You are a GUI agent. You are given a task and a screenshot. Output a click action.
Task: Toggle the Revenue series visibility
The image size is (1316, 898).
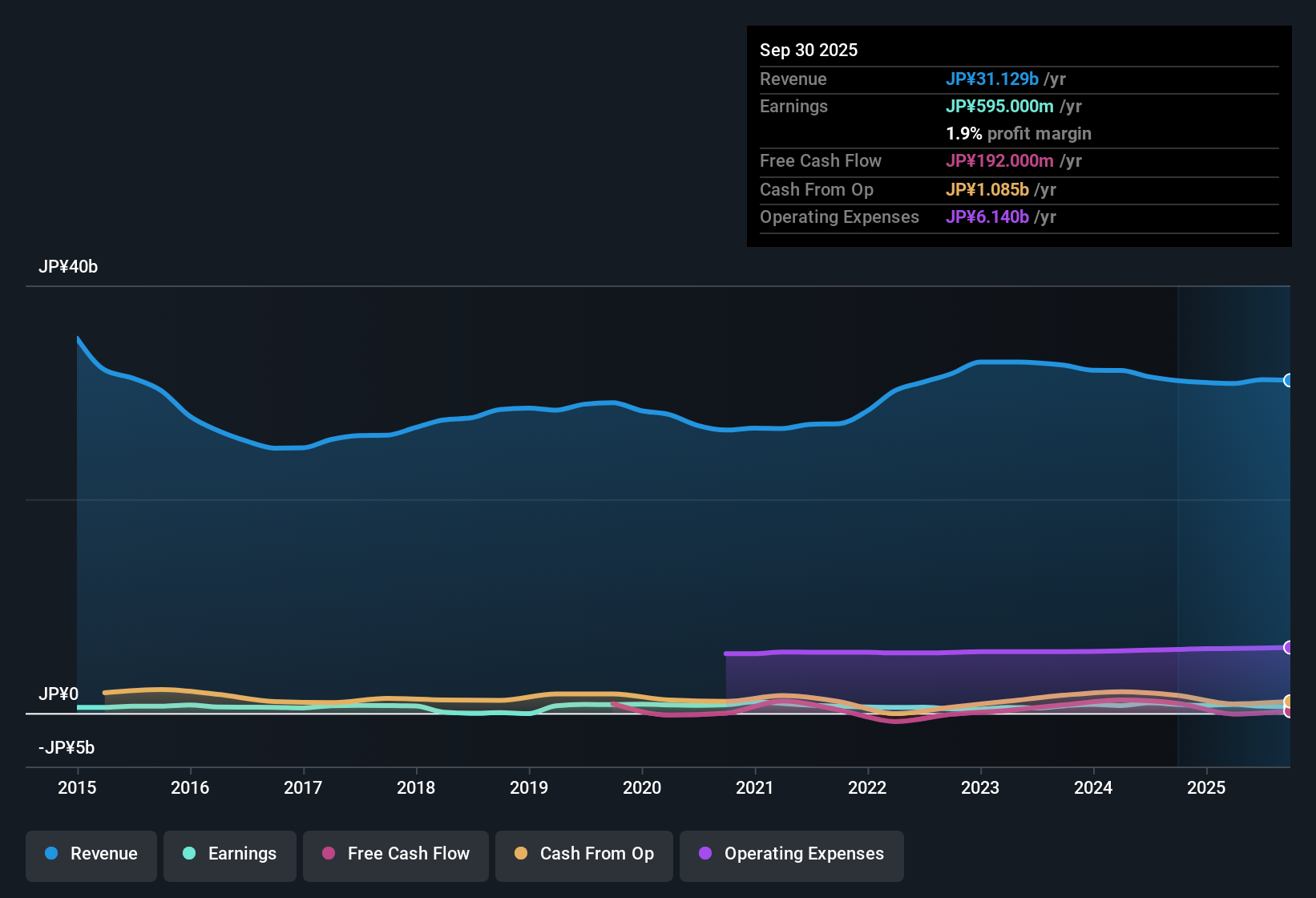(x=91, y=855)
